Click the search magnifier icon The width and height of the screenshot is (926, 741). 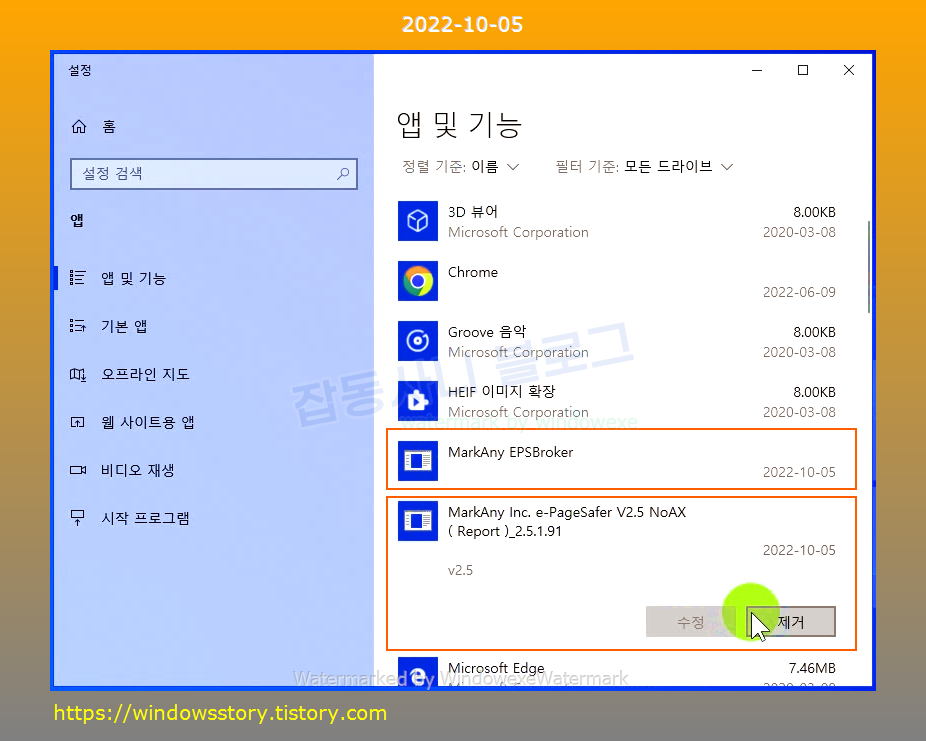pyautogui.click(x=343, y=174)
